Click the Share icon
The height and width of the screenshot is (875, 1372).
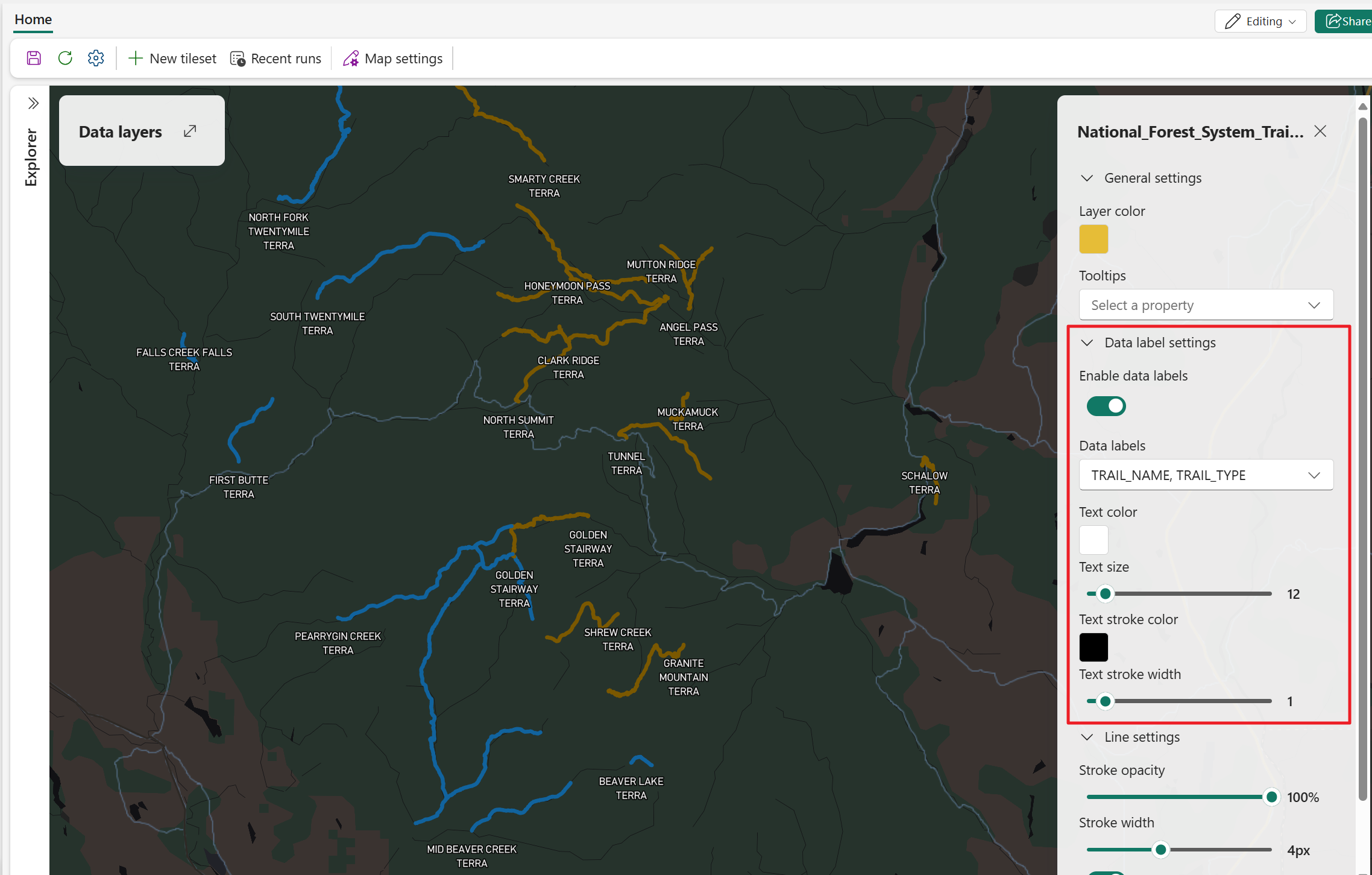(x=1334, y=21)
